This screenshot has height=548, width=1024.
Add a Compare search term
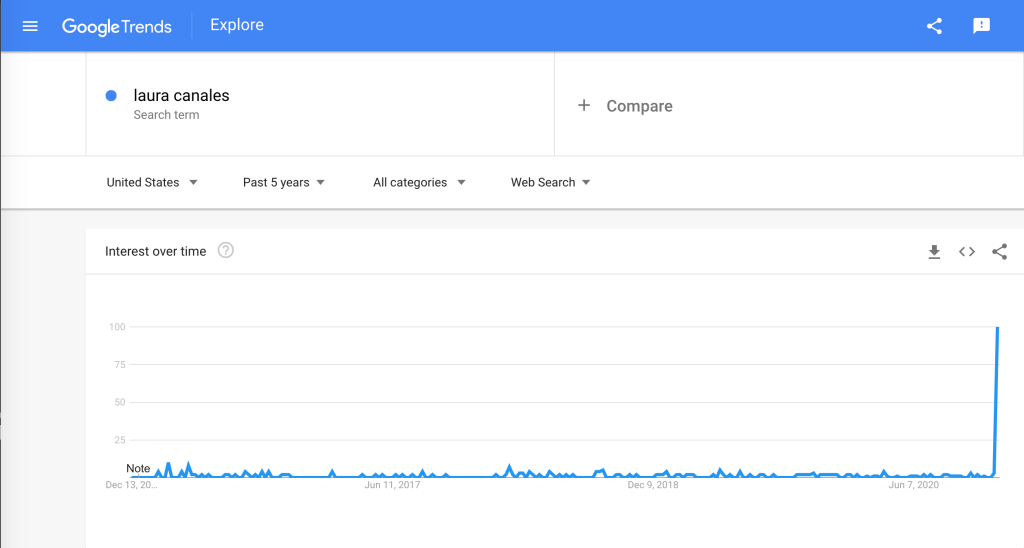(x=639, y=106)
